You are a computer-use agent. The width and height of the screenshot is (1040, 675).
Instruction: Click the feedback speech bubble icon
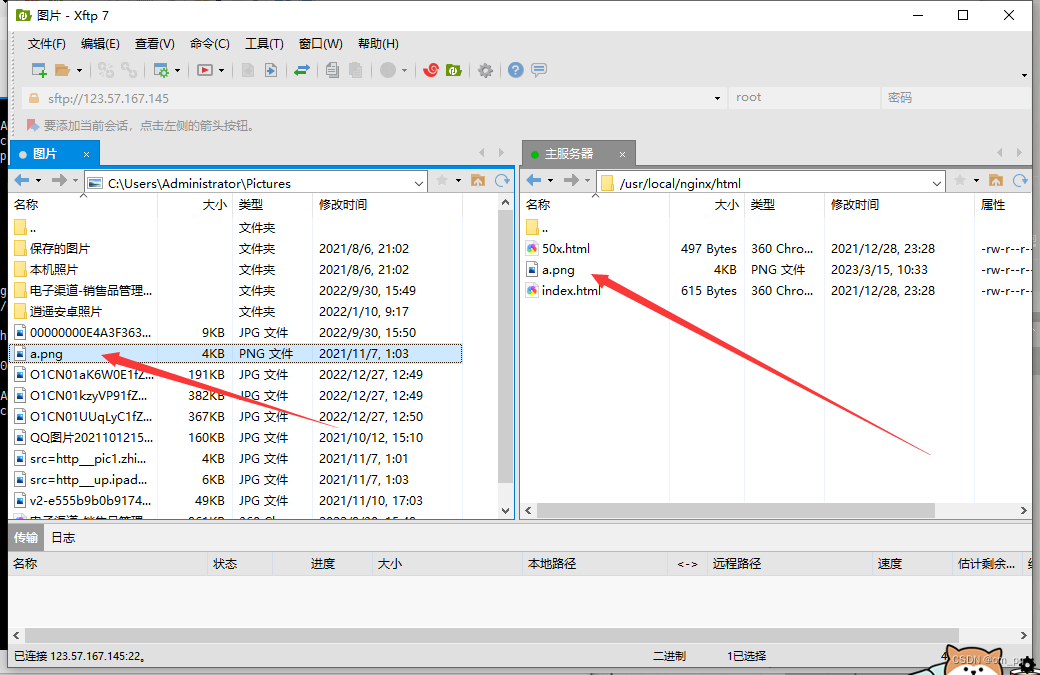point(539,70)
